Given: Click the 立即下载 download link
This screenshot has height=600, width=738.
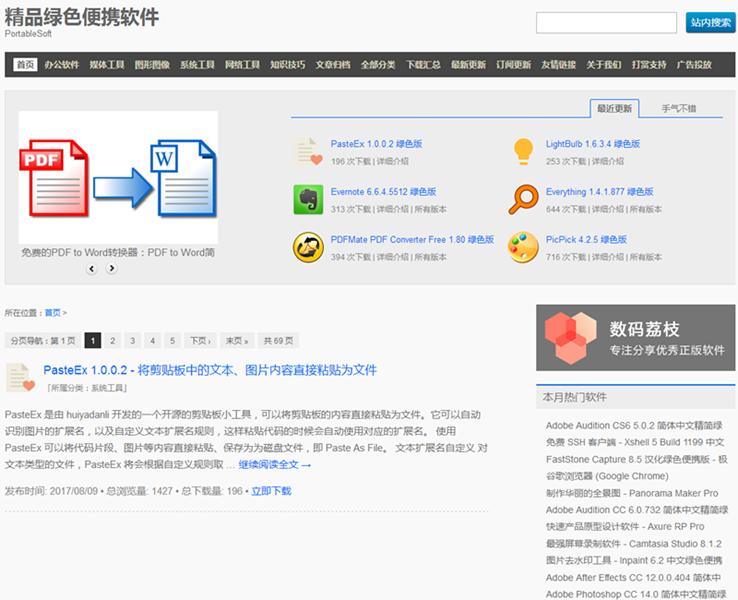Looking at the screenshot, I should pos(272,491).
